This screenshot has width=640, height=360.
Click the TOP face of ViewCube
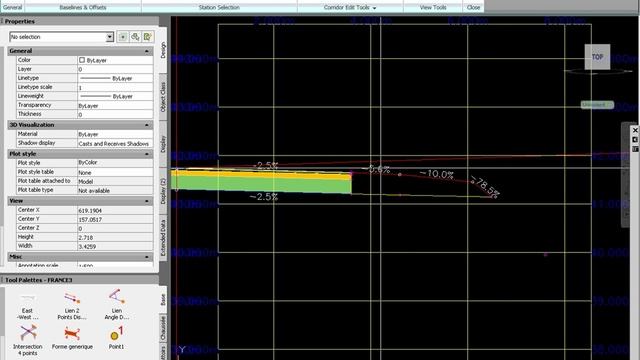(597, 57)
